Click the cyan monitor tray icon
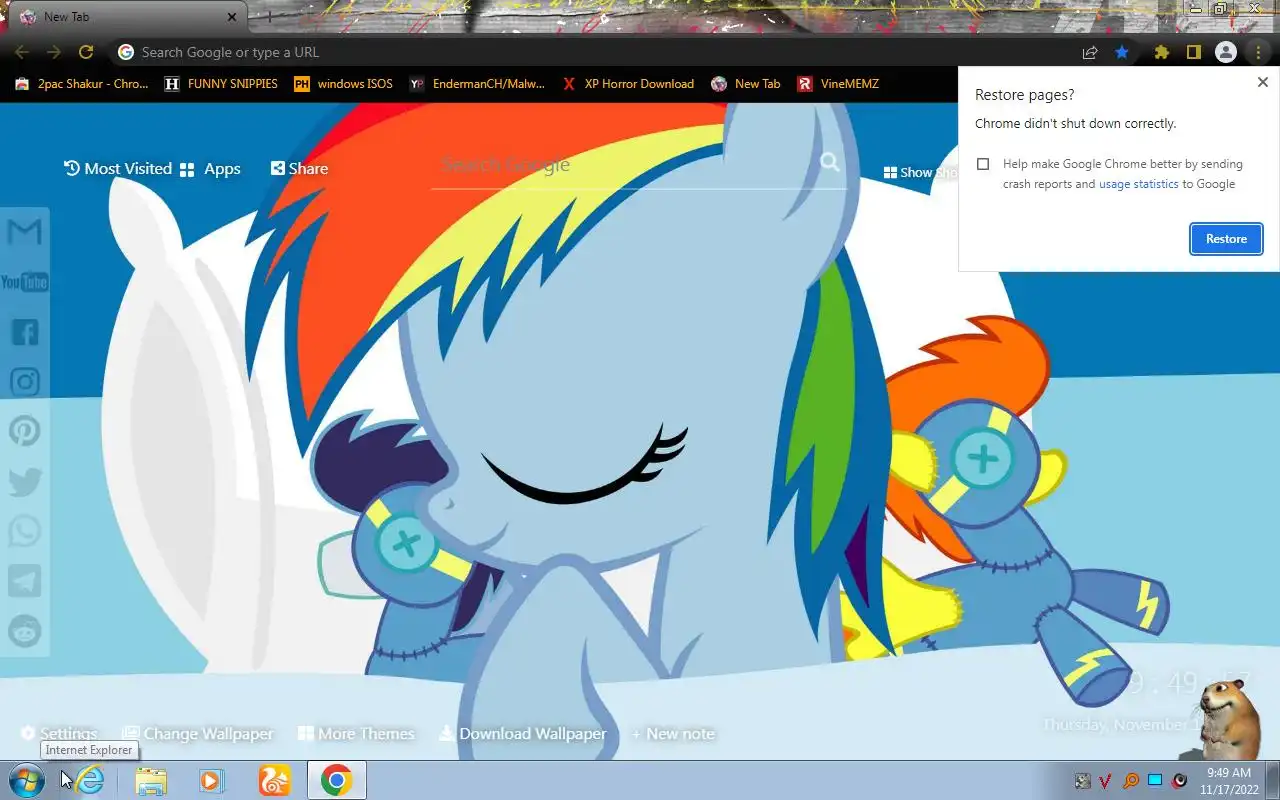The image size is (1280, 800). coord(1155,781)
